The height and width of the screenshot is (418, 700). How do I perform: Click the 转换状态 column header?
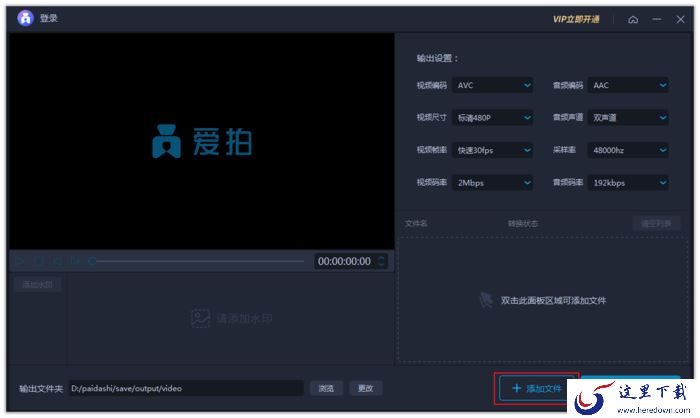point(523,223)
